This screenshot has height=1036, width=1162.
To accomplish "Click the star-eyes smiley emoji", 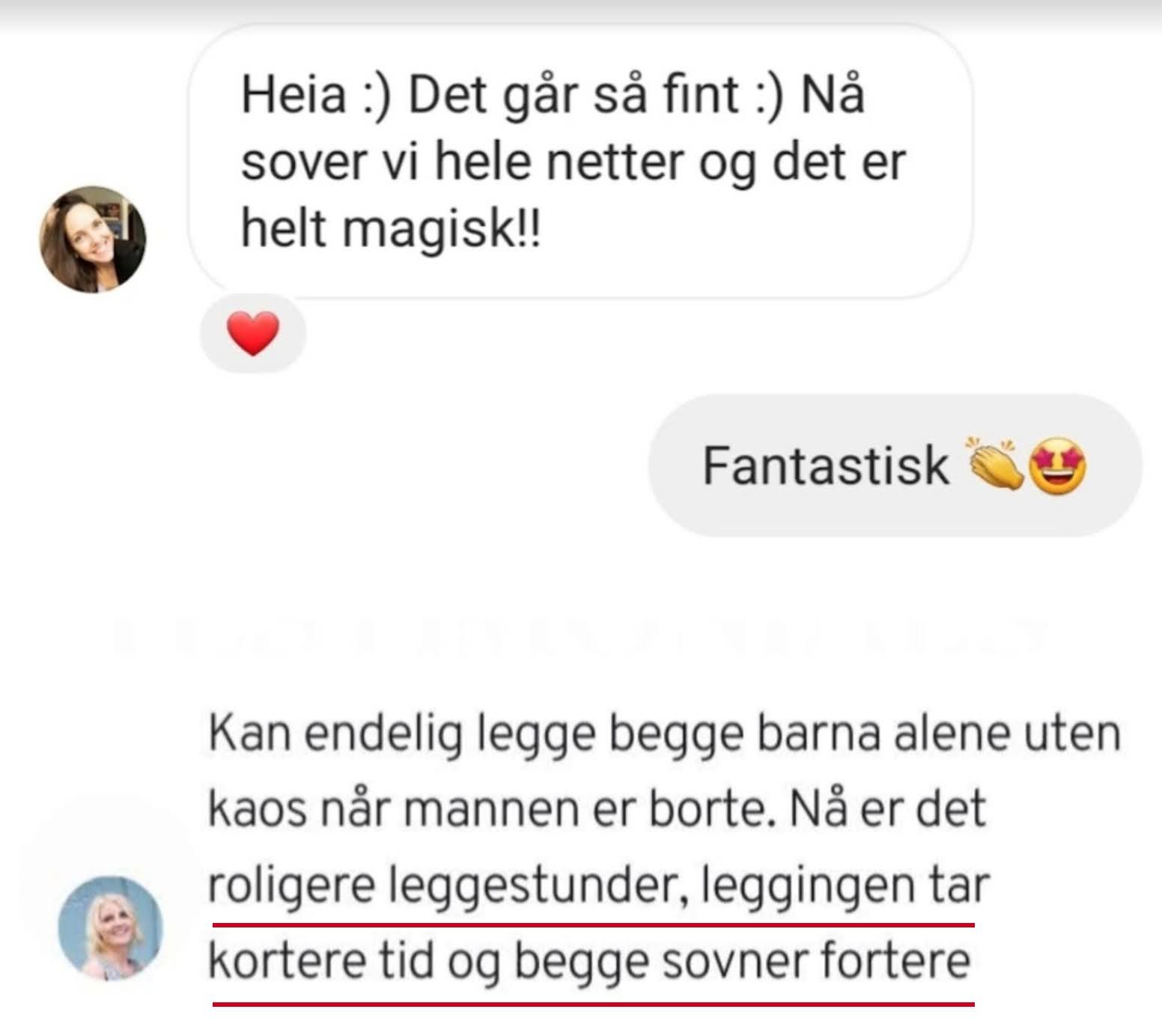I will pyautogui.click(x=1058, y=466).
